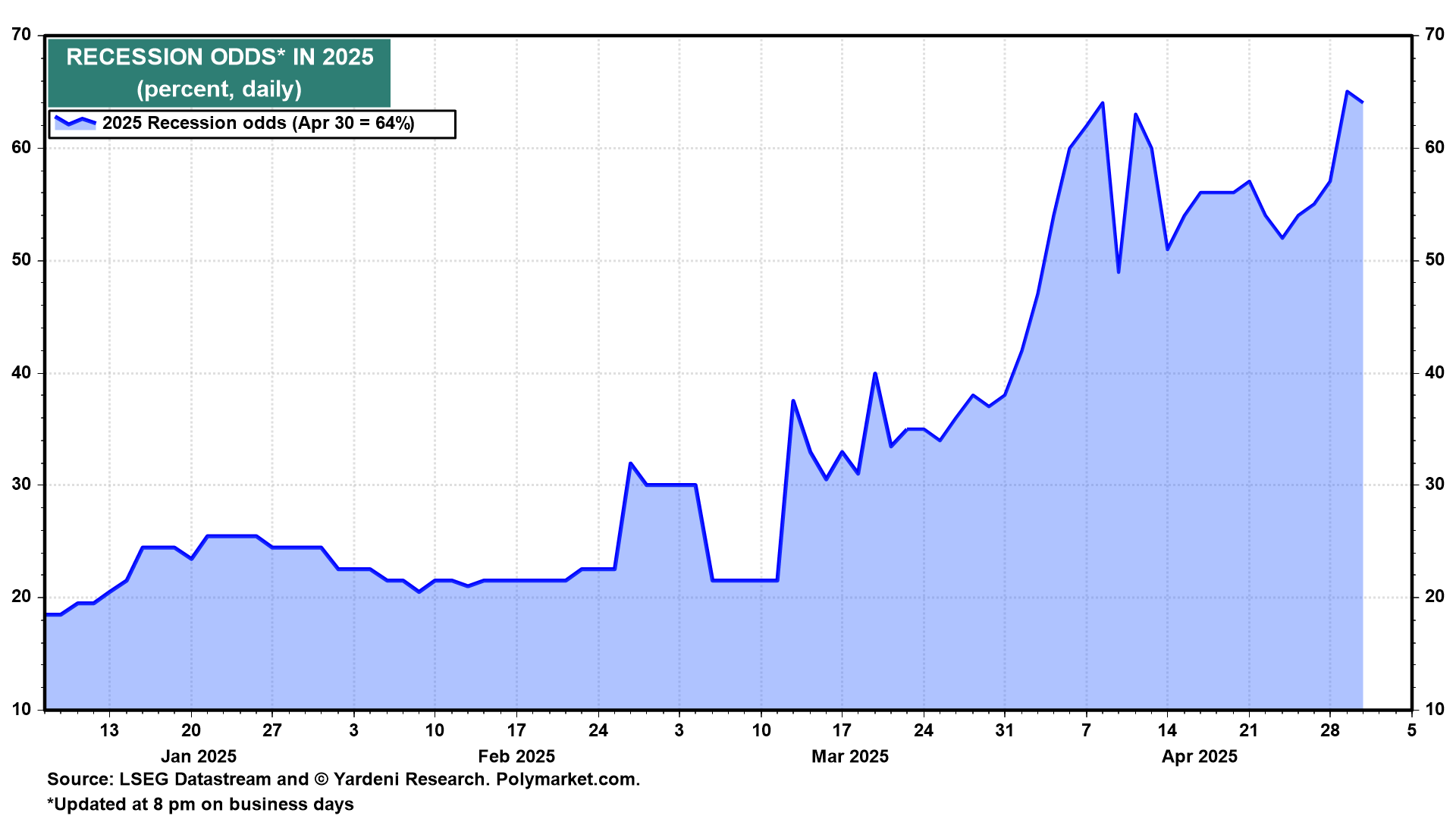Click the 'Yardeni Research' source text
Screen dimensions: 1456x819
point(409,780)
